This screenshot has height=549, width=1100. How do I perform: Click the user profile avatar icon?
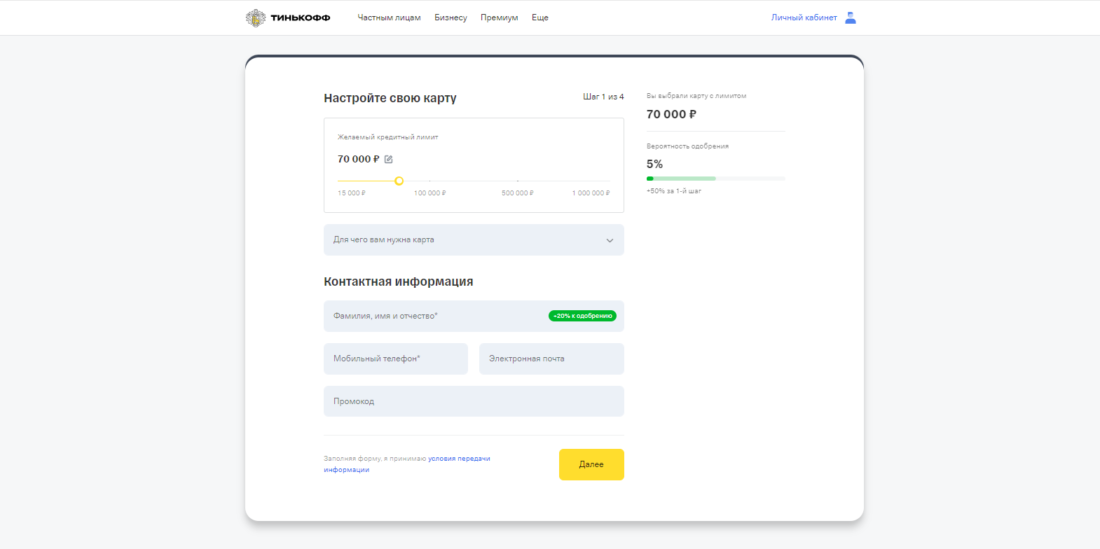tap(850, 18)
